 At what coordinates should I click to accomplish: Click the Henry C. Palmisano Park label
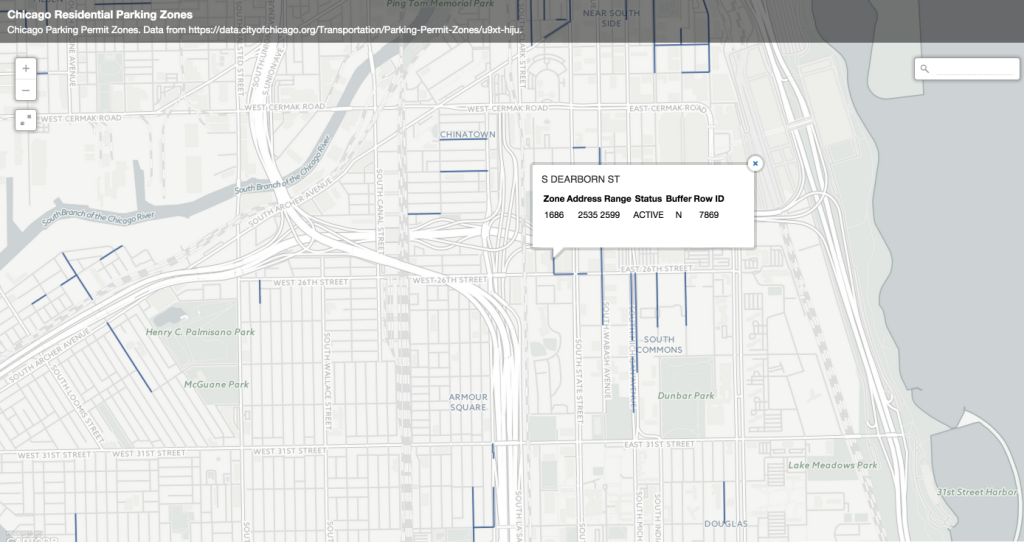coord(200,332)
